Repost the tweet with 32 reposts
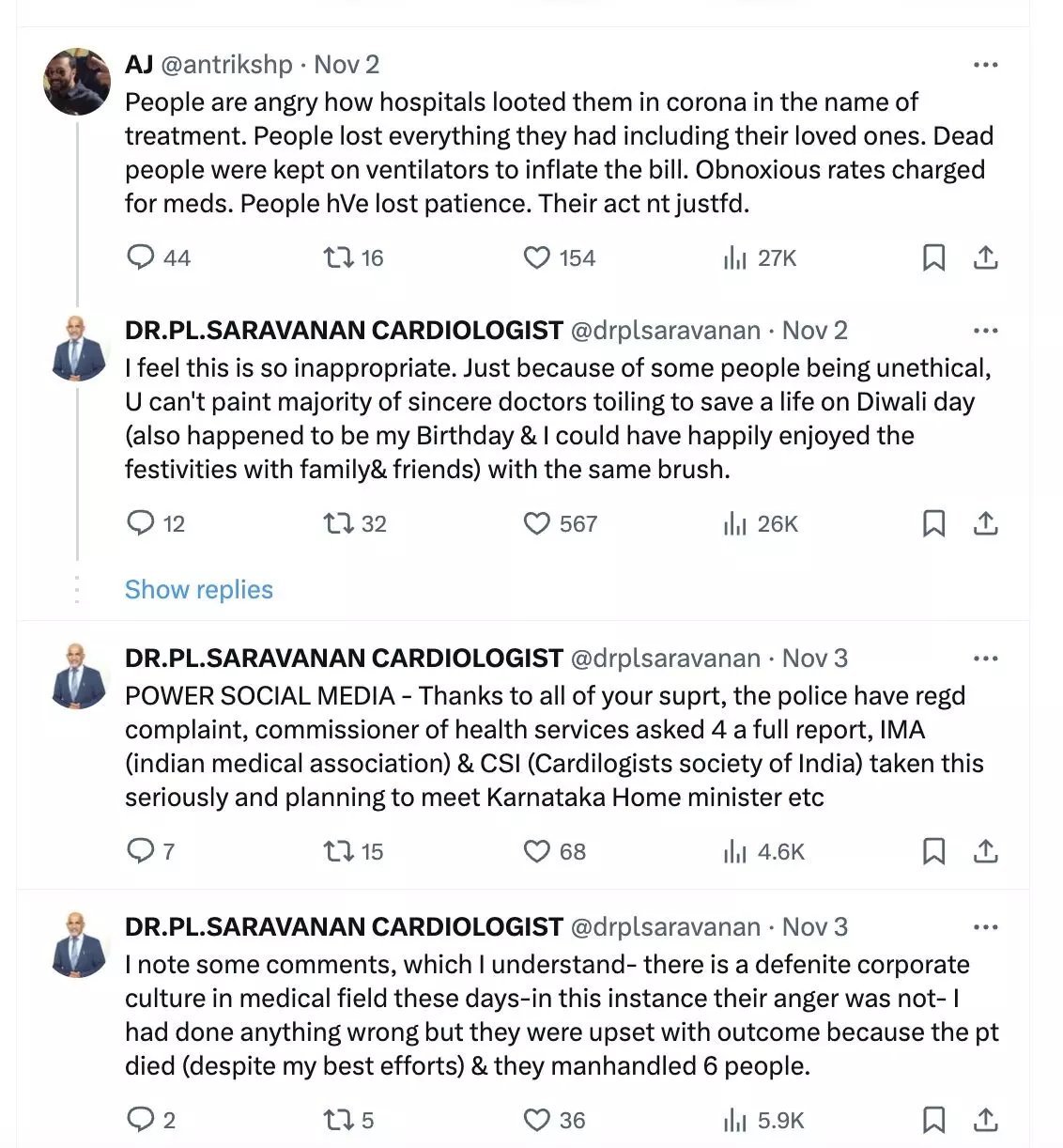The width and height of the screenshot is (1063, 1148). (338, 523)
